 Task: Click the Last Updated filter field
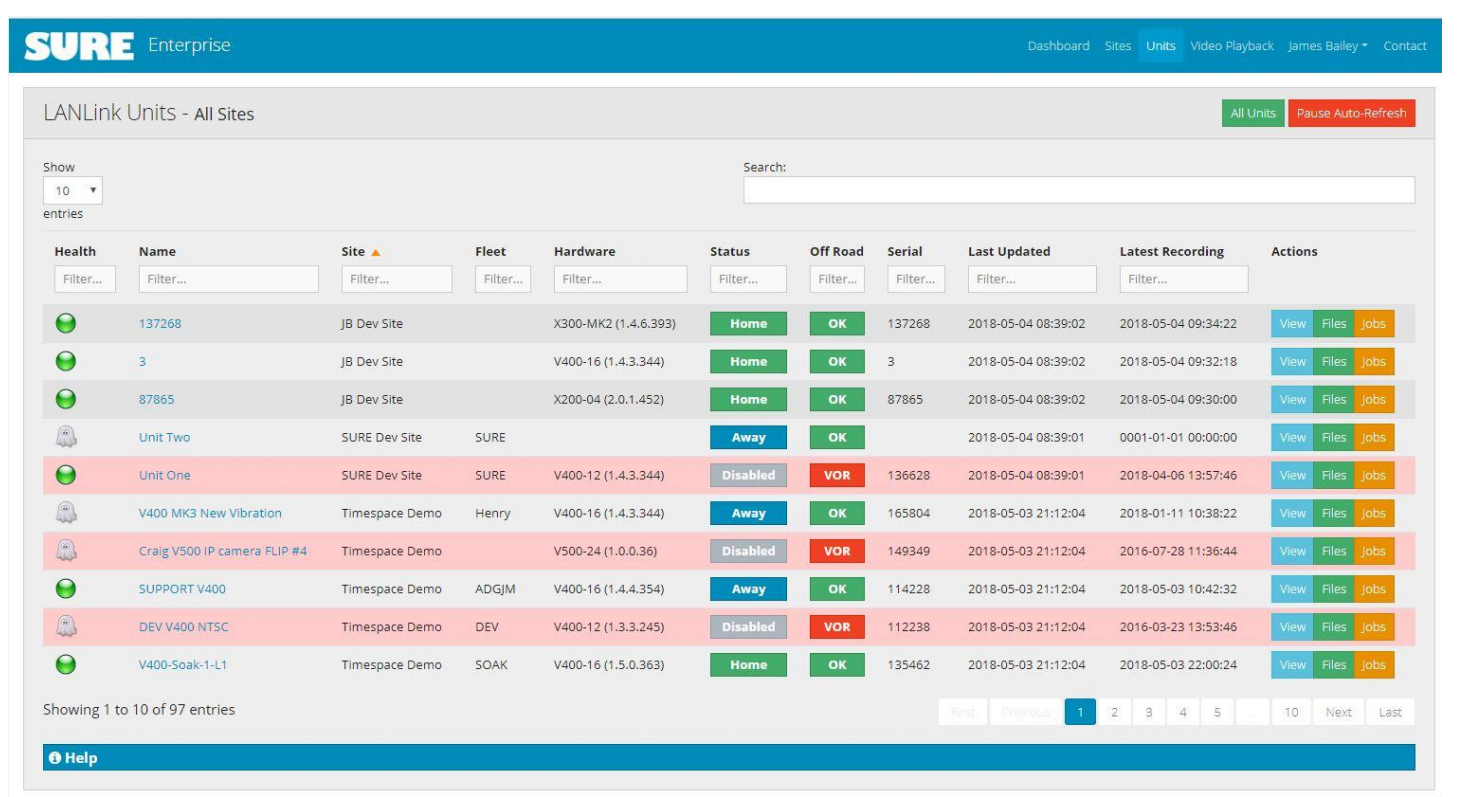tap(1032, 279)
